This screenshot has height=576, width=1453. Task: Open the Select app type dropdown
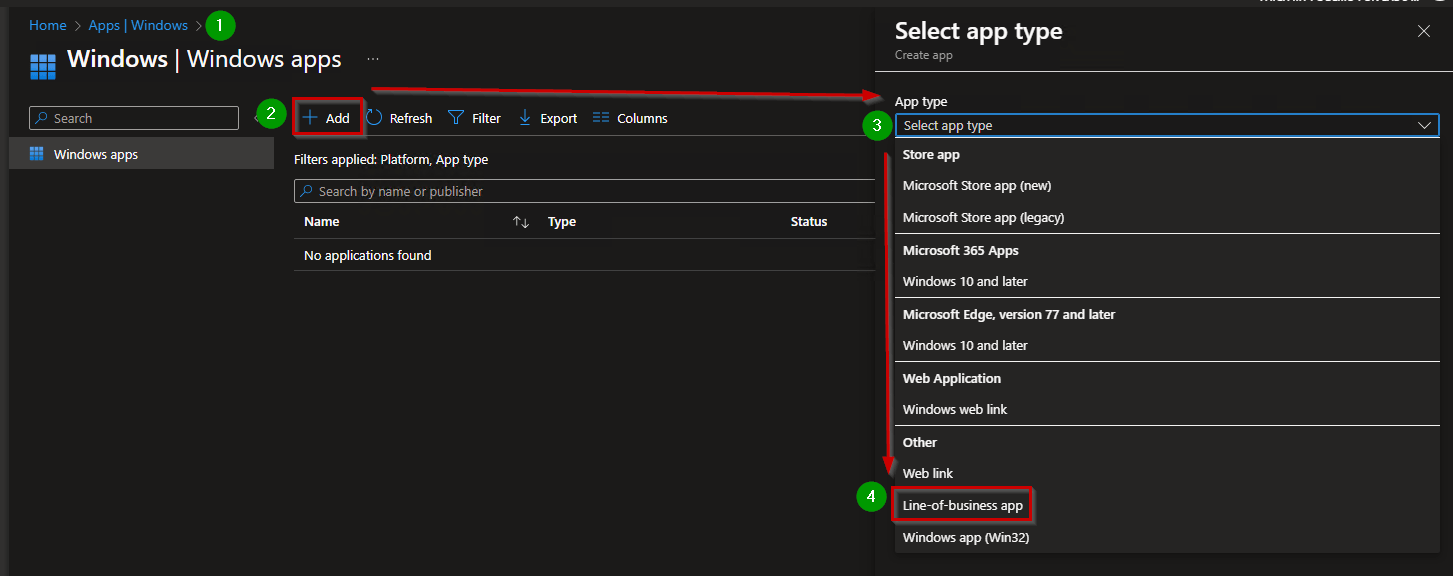(1167, 125)
